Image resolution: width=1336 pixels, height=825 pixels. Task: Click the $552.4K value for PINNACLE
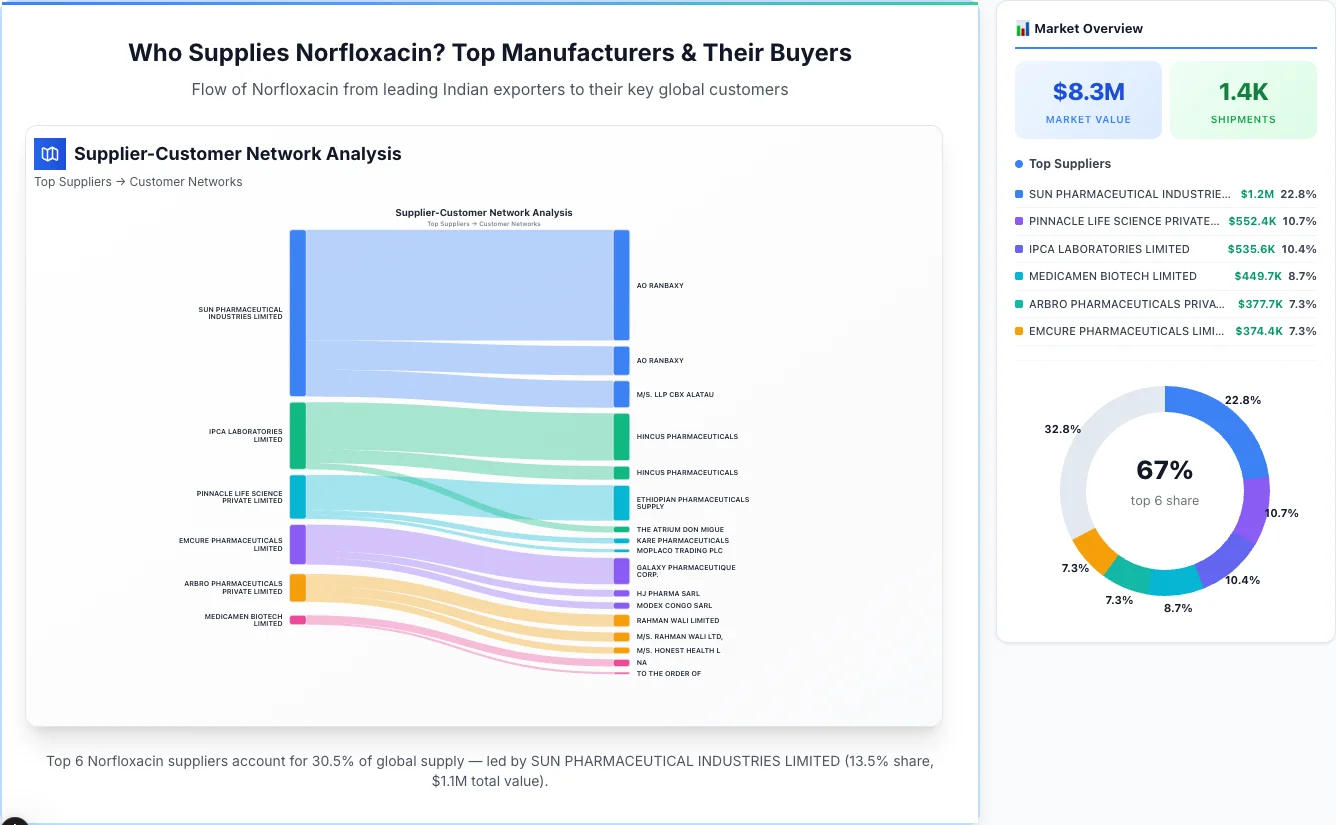click(x=1253, y=221)
